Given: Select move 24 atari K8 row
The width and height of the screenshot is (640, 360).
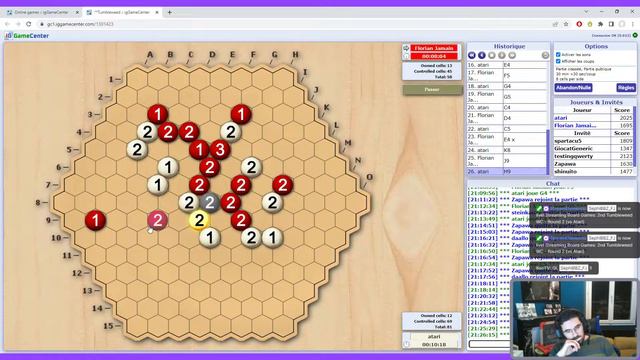Looking at the screenshot, I should tap(507, 150).
